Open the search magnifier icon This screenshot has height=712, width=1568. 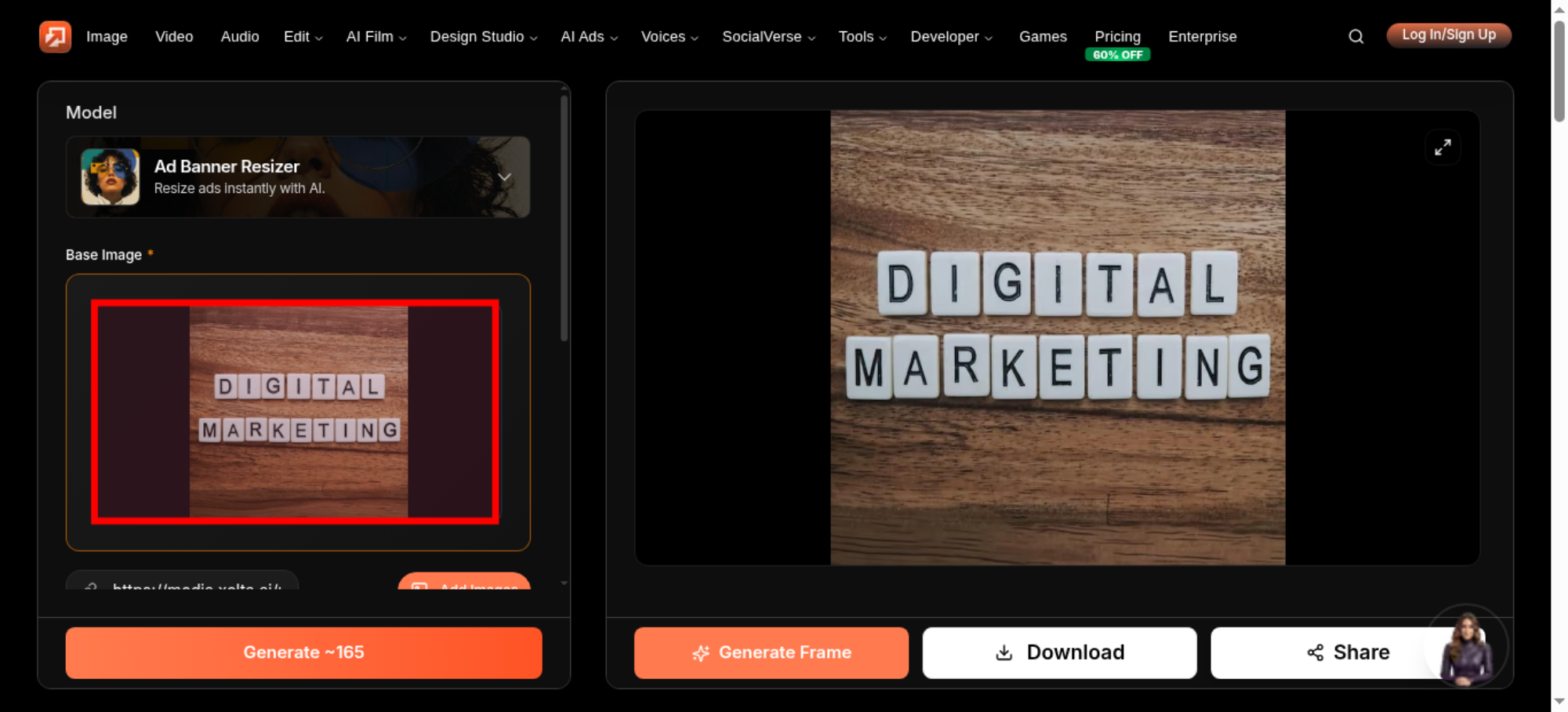pos(1356,36)
